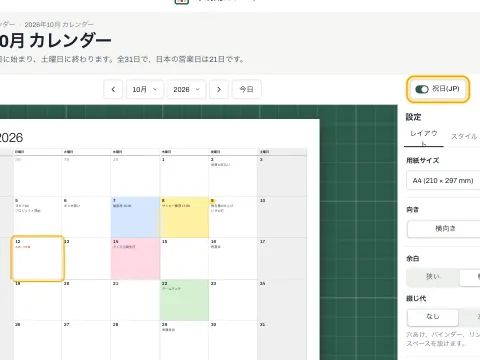Click the 2026年10月 カレンダー breadcrumb

59,24
